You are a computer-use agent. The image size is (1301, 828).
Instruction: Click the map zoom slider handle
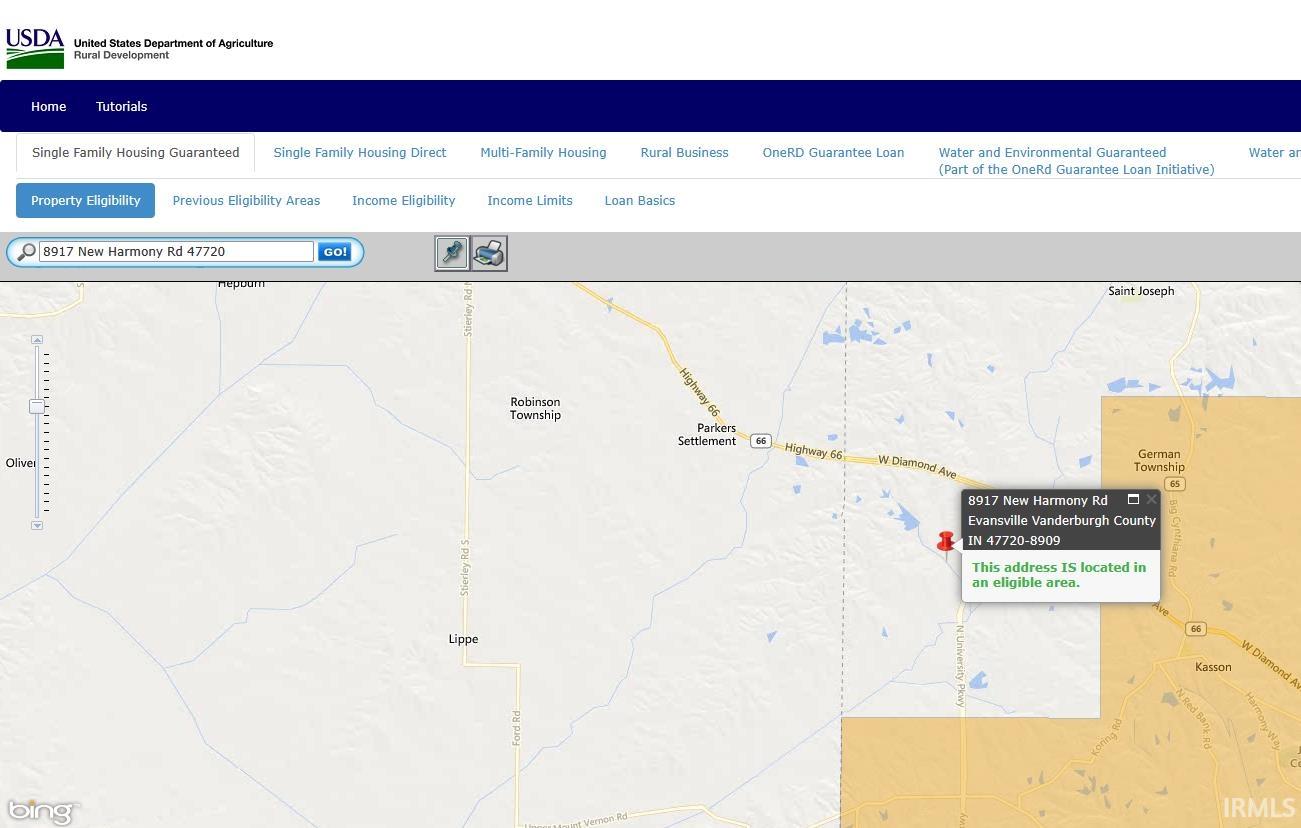click(x=37, y=406)
